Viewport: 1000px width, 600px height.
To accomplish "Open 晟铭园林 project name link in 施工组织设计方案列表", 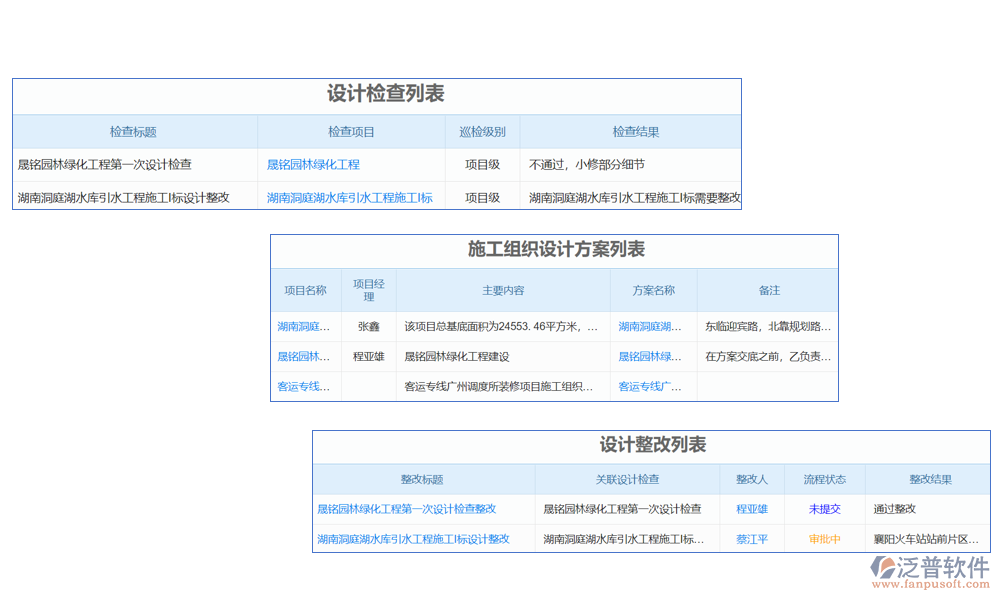I will [304, 356].
